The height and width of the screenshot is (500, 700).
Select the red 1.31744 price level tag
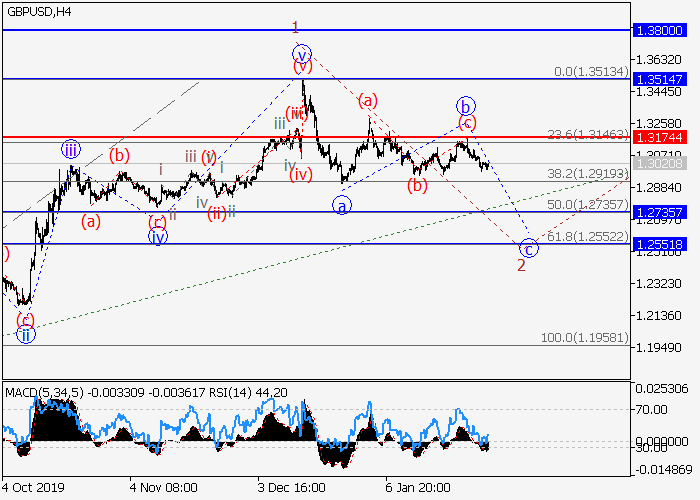tap(660, 136)
